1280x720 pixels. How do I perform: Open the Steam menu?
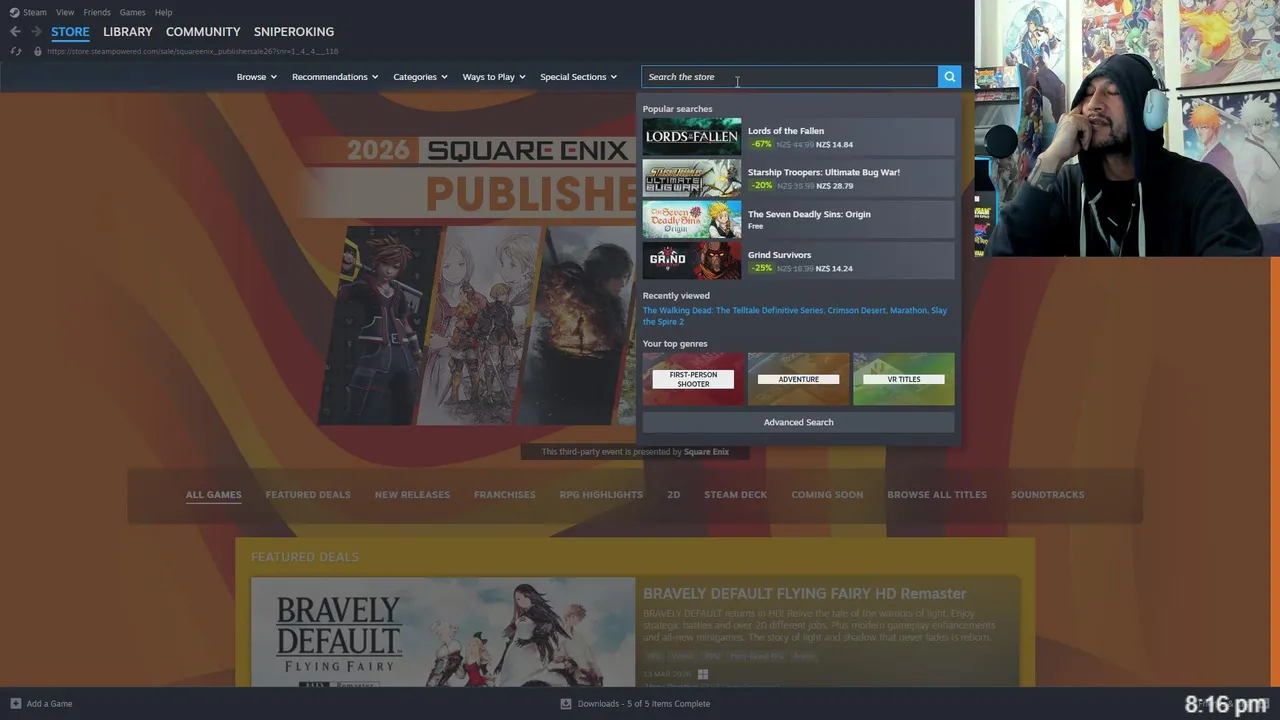pos(35,12)
